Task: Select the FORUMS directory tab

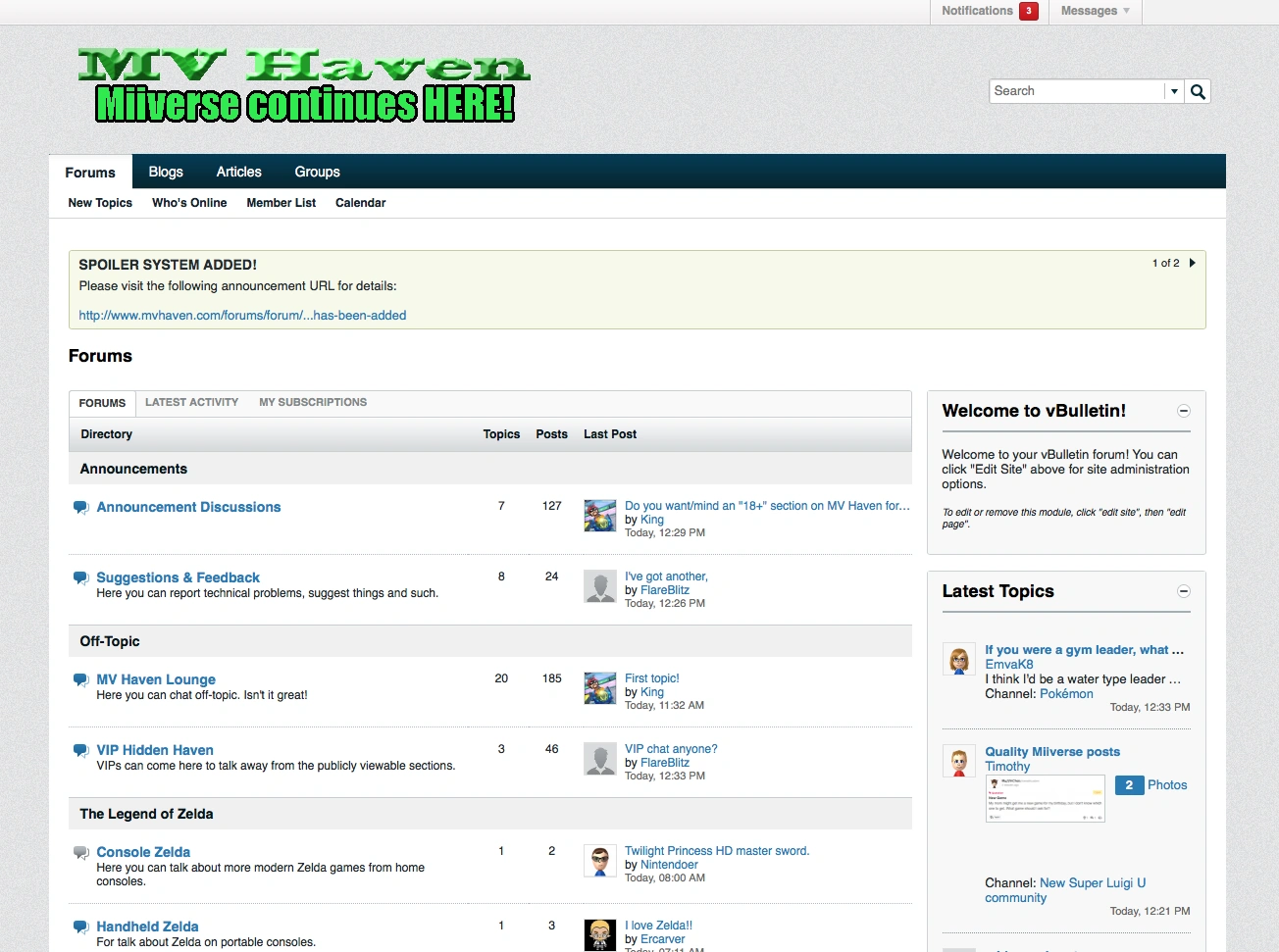Action: pos(102,403)
